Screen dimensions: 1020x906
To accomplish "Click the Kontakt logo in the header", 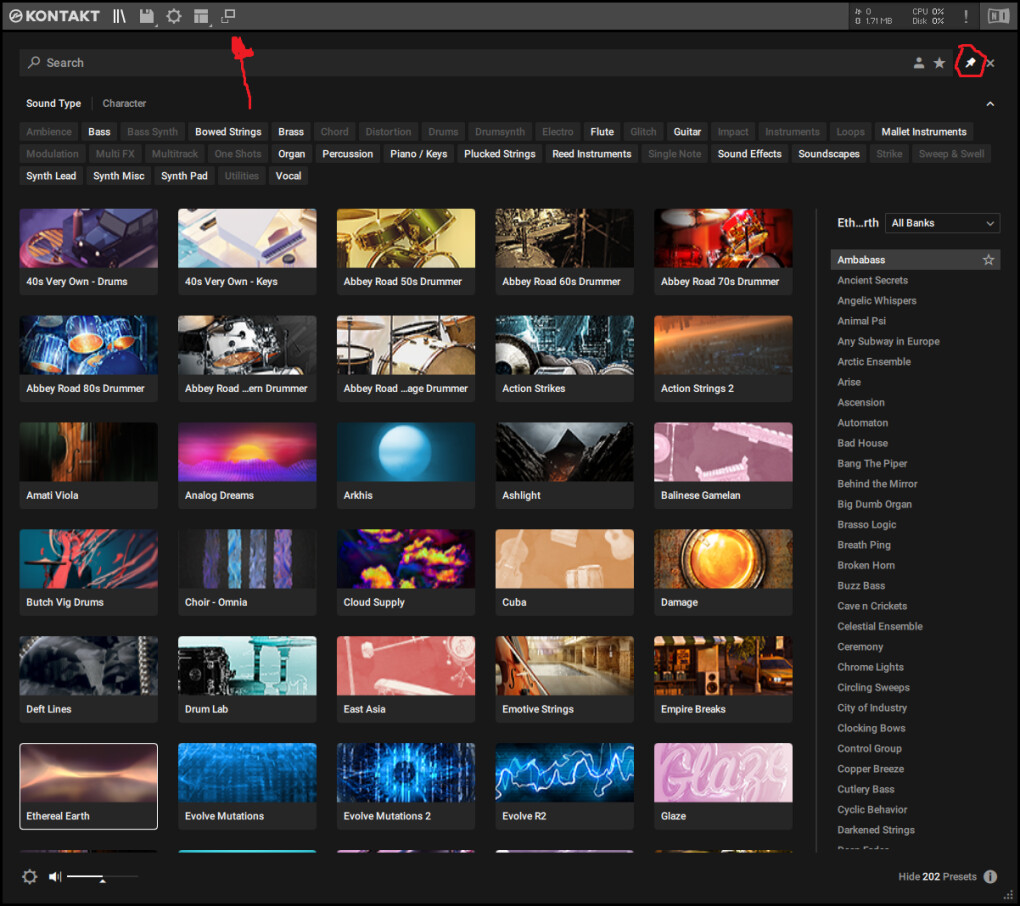I will pos(54,16).
